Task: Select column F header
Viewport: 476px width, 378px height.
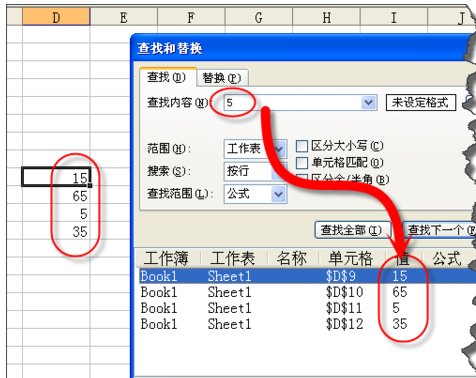Action: coord(191,17)
